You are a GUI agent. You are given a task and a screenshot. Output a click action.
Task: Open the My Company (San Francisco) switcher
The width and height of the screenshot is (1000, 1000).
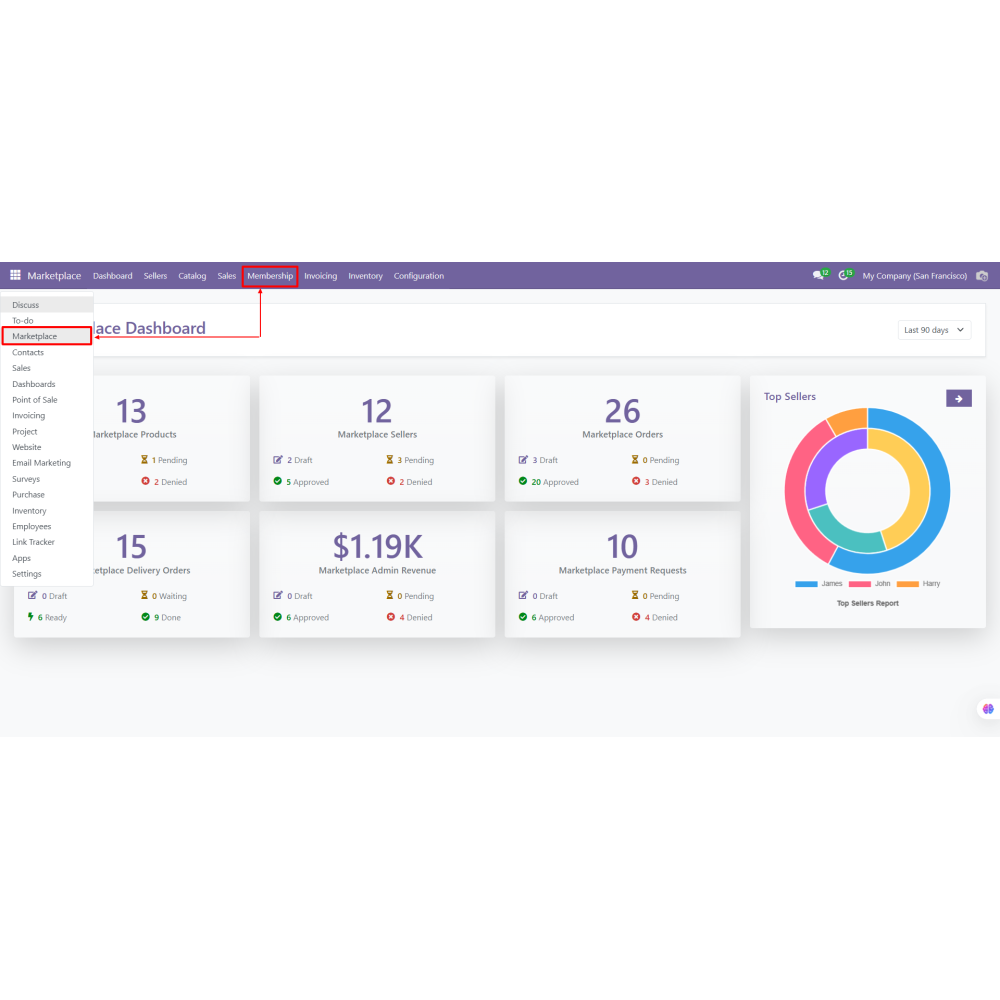(914, 276)
